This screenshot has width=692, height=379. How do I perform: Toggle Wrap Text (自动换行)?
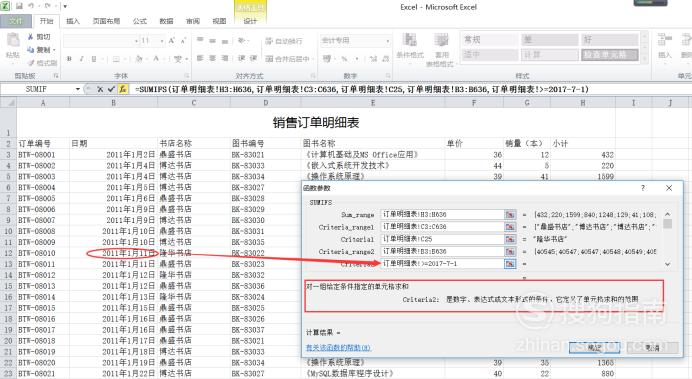(x=284, y=41)
